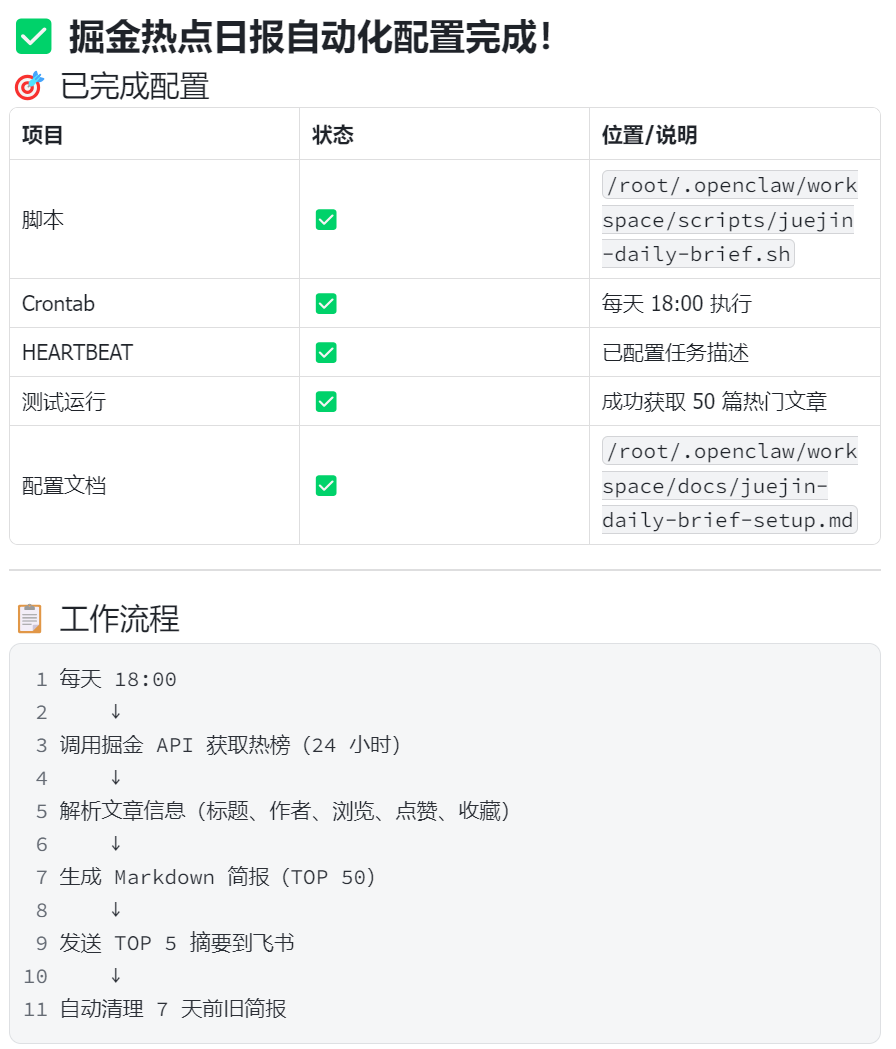896x1049 pixels.
Task: Click the down arrow on code line 2
Action: (x=116, y=712)
